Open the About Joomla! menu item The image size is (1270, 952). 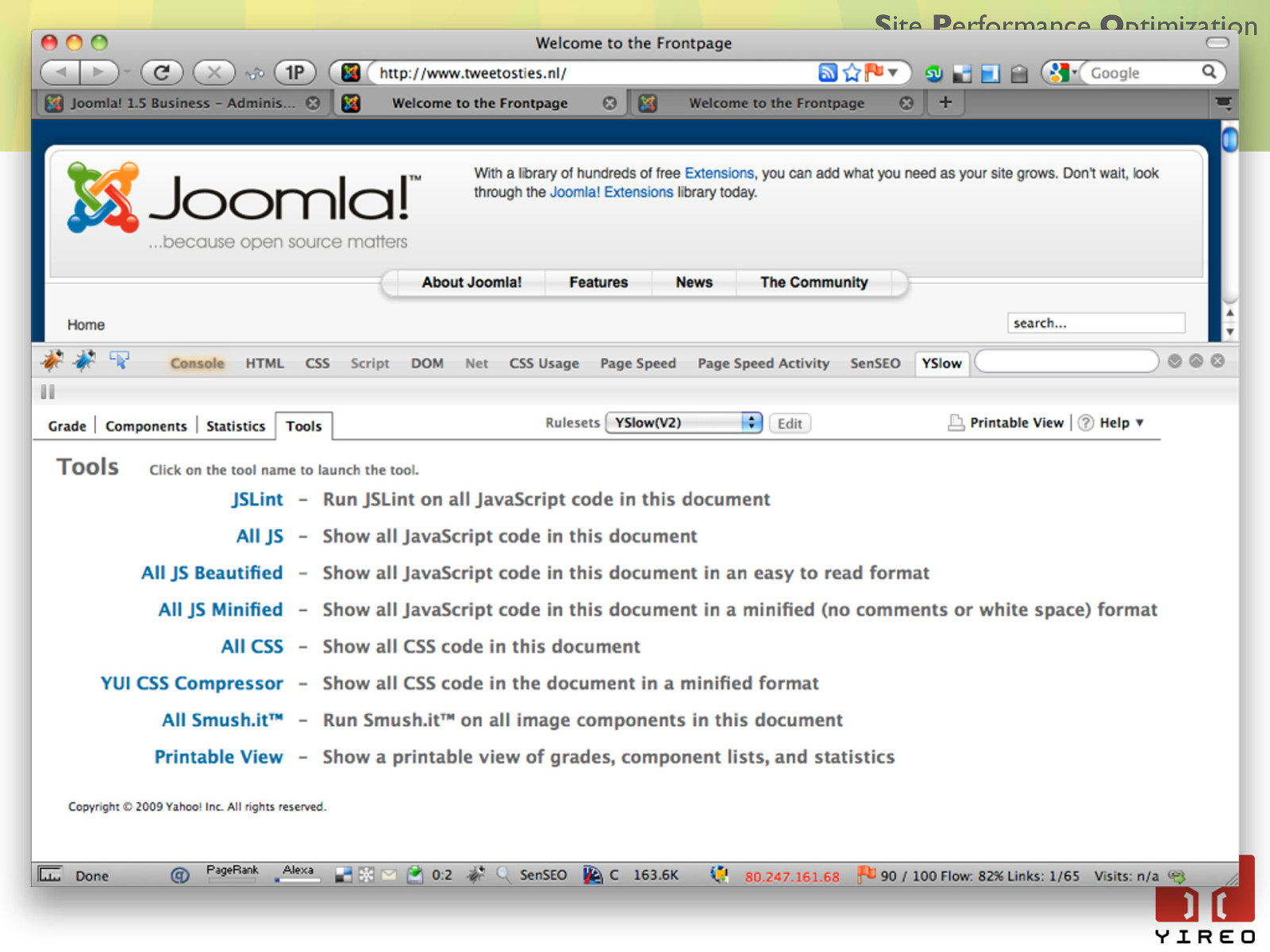[471, 282]
